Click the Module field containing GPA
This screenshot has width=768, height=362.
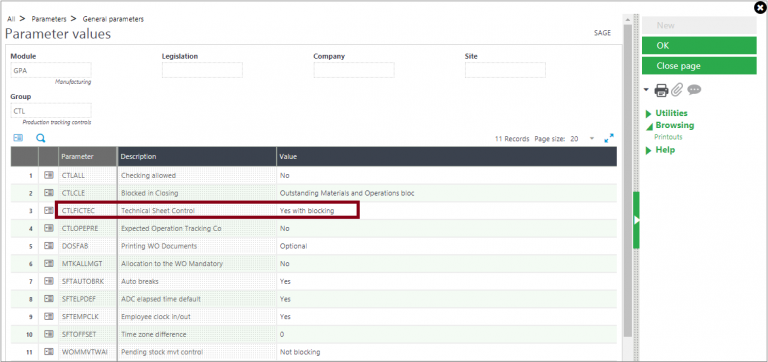(x=51, y=70)
